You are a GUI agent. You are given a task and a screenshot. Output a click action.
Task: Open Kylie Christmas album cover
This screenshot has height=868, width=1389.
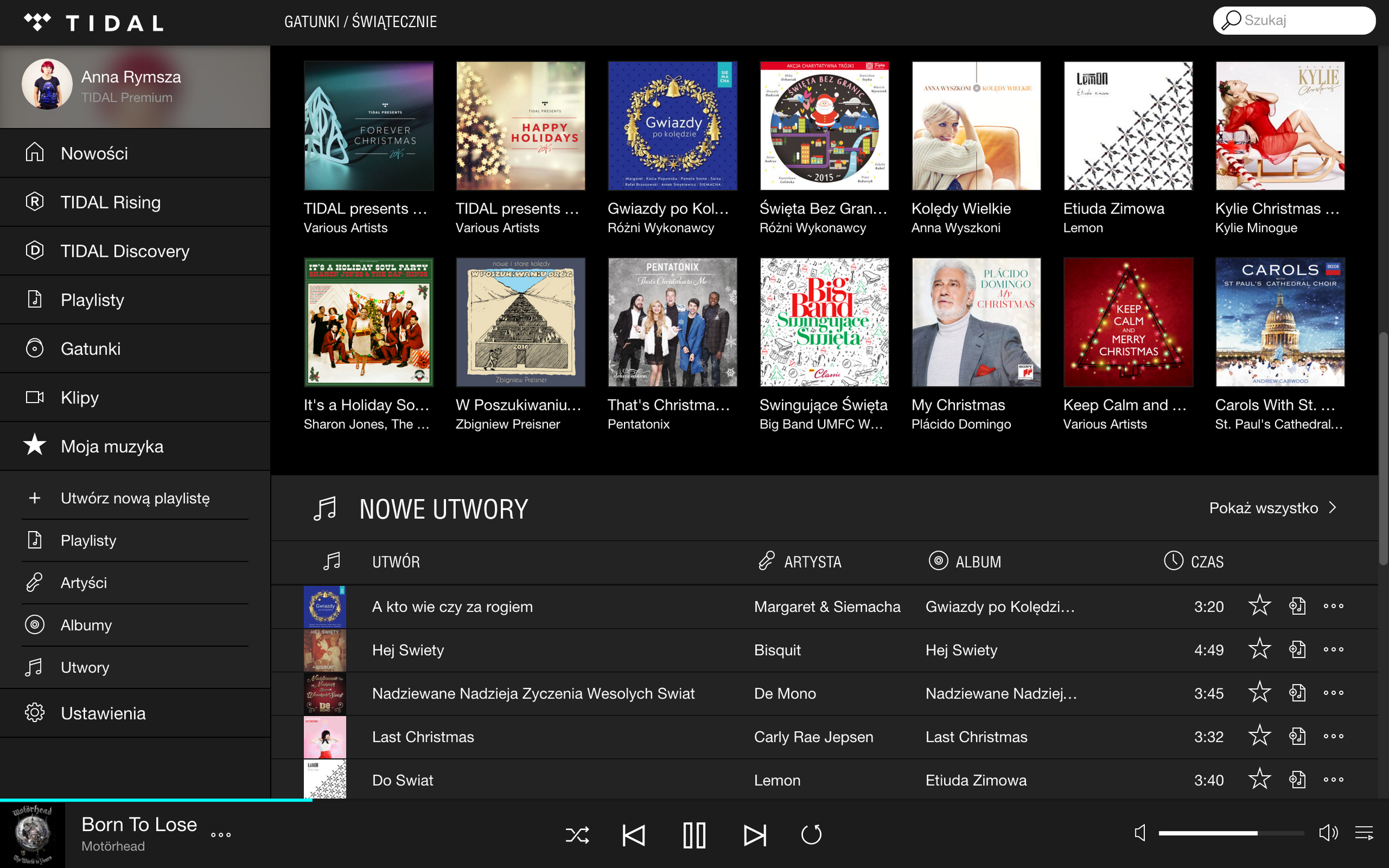1280,126
